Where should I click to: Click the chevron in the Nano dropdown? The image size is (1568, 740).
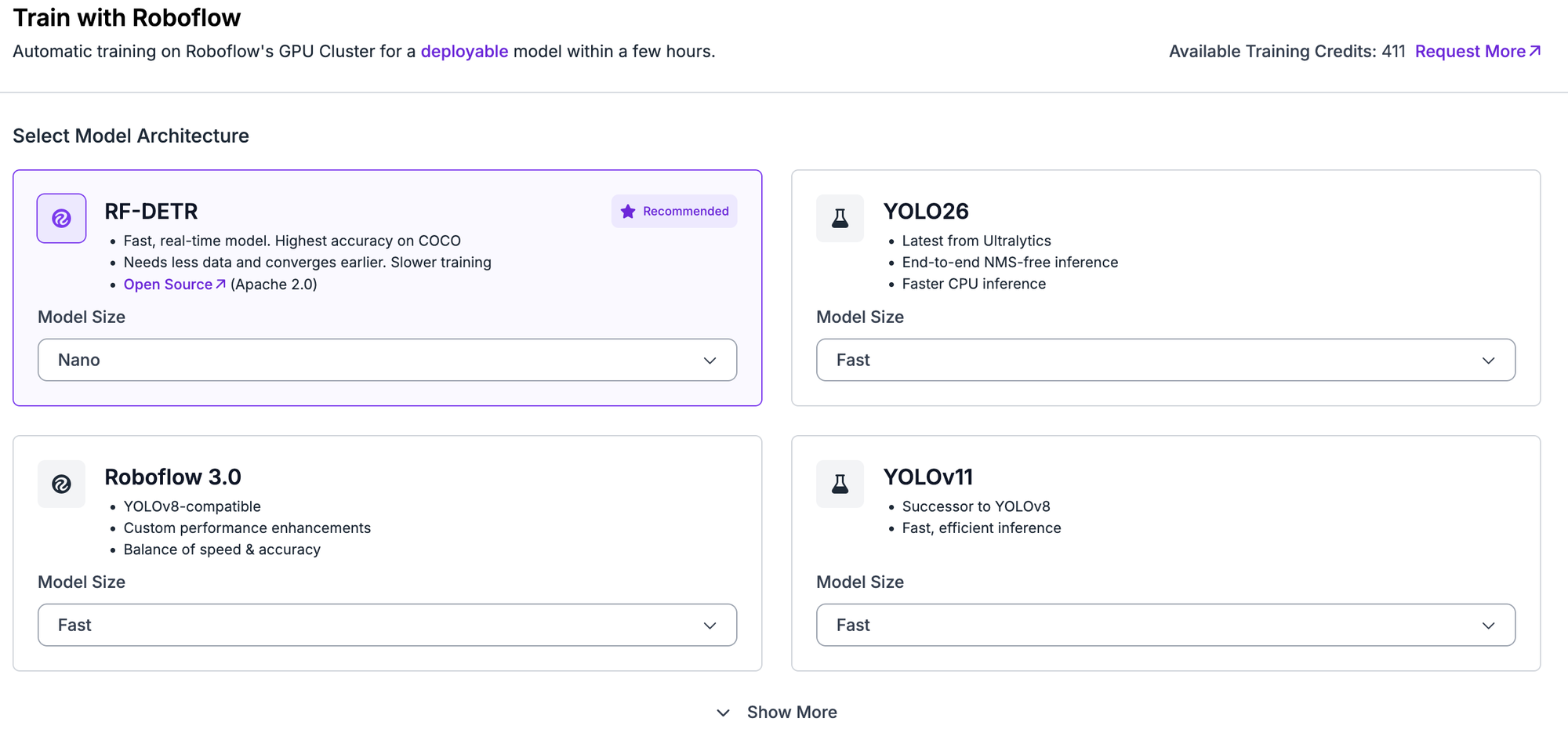pos(710,361)
